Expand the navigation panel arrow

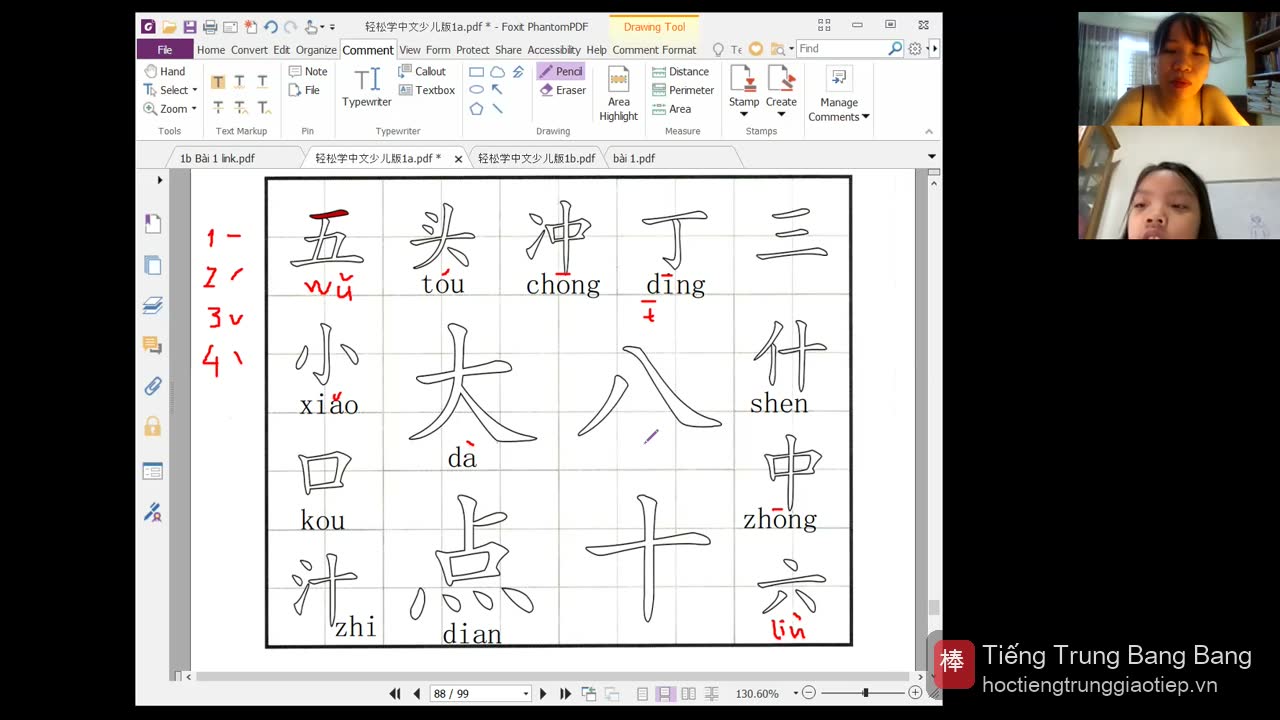[160, 180]
